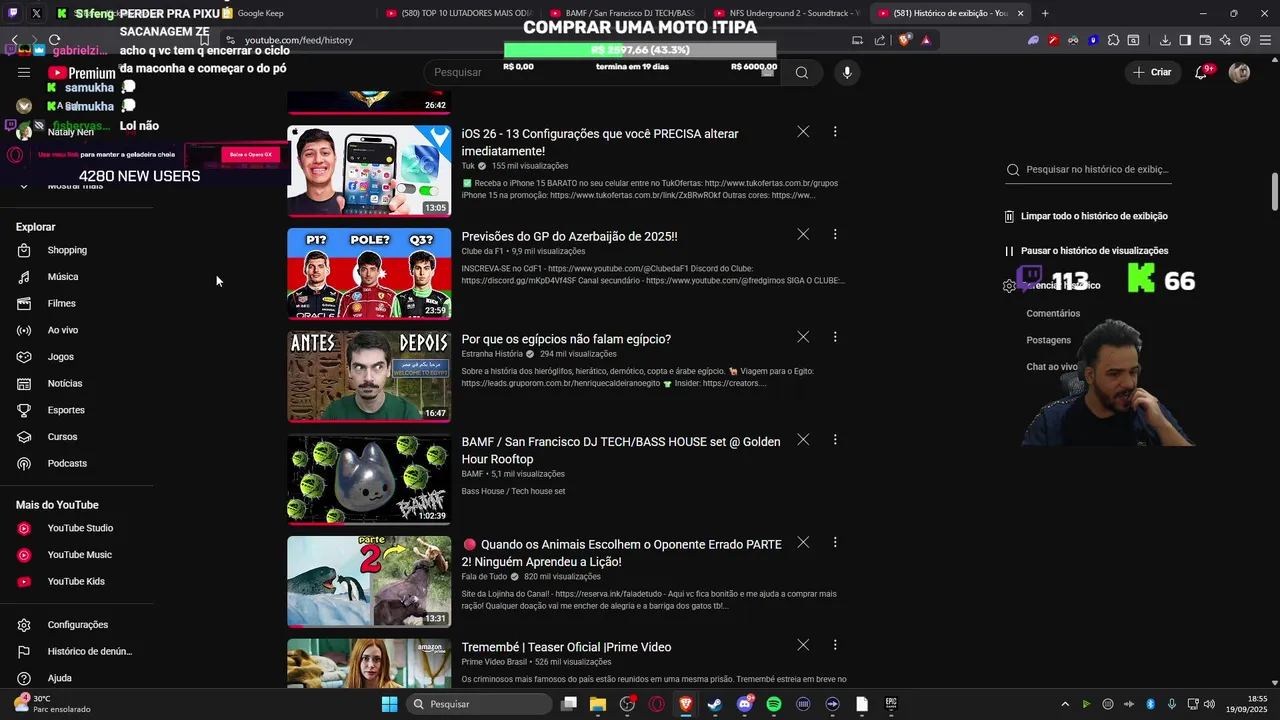The height and width of the screenshot is (720, 1280).
Task: Remove iOS 26 video from history
Action: (803, 132)
